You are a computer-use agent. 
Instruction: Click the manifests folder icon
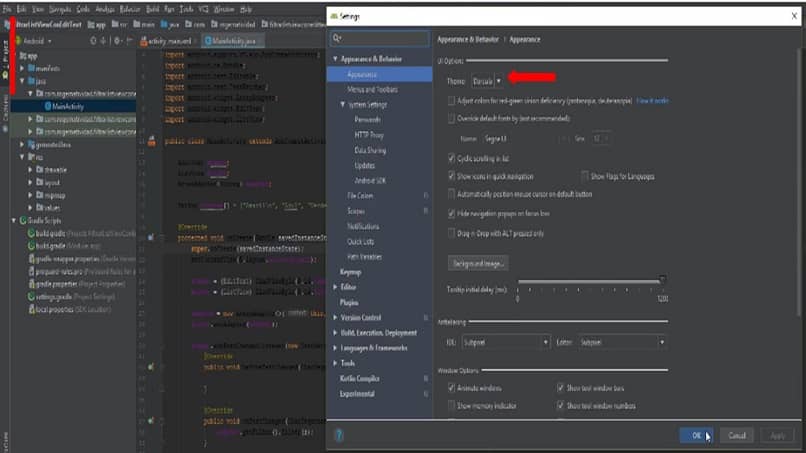click(x=31, y=68)
